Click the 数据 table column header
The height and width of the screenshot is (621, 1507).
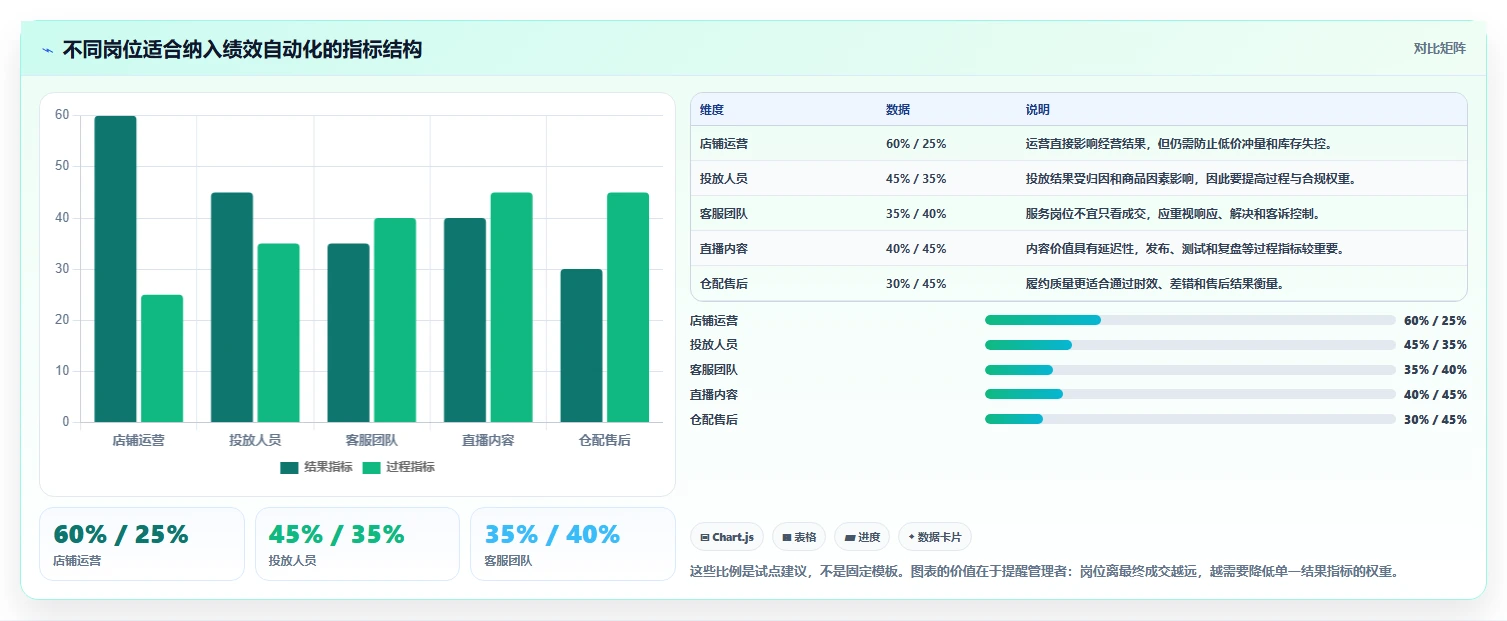tap(898, 110)
